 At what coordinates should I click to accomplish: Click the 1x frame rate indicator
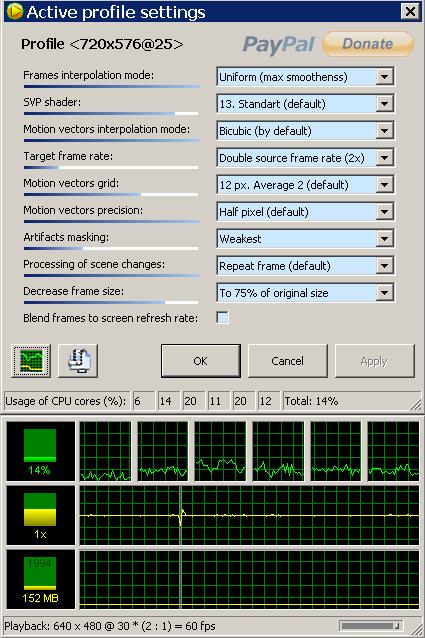point(40,515)
